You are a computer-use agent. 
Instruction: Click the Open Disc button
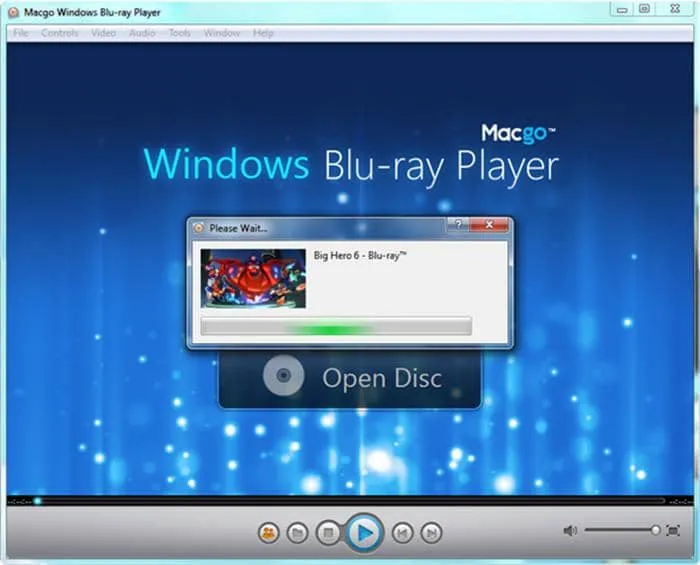349,379
